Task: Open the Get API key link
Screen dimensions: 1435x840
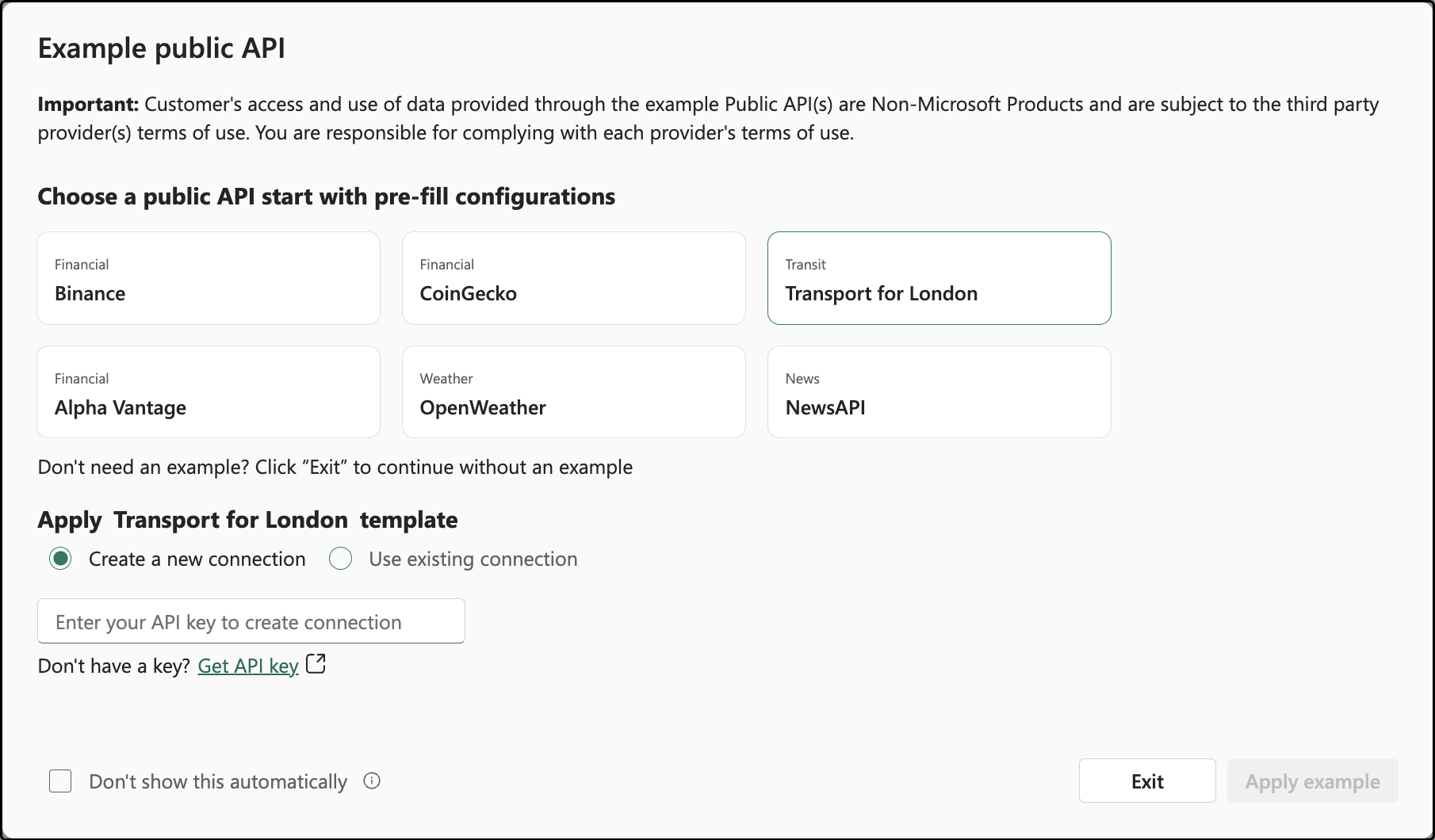Action: click(x=248, y=666)
